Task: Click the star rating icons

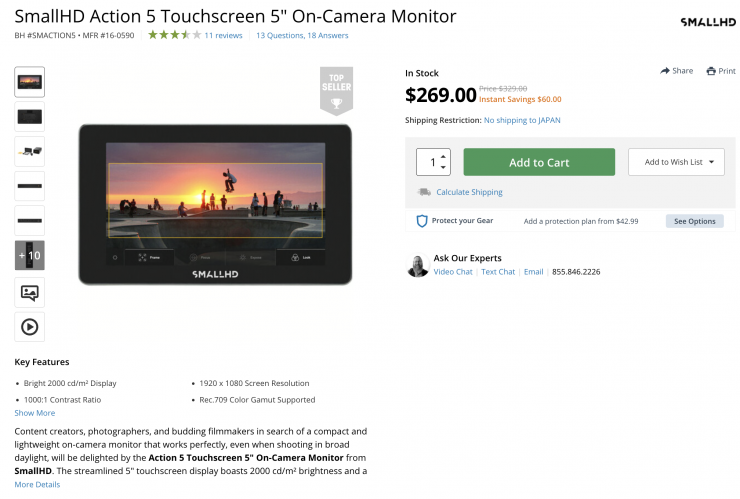Action: coord(175,35)
